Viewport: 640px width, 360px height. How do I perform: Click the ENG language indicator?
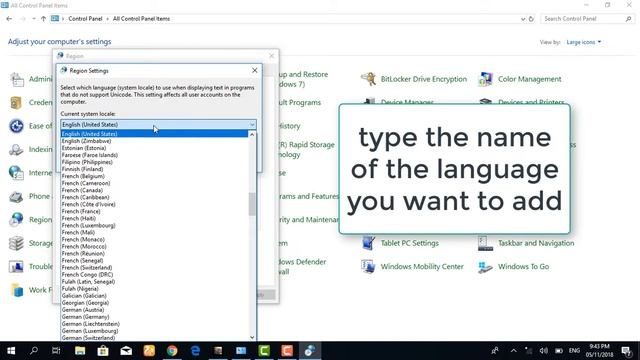574,351
